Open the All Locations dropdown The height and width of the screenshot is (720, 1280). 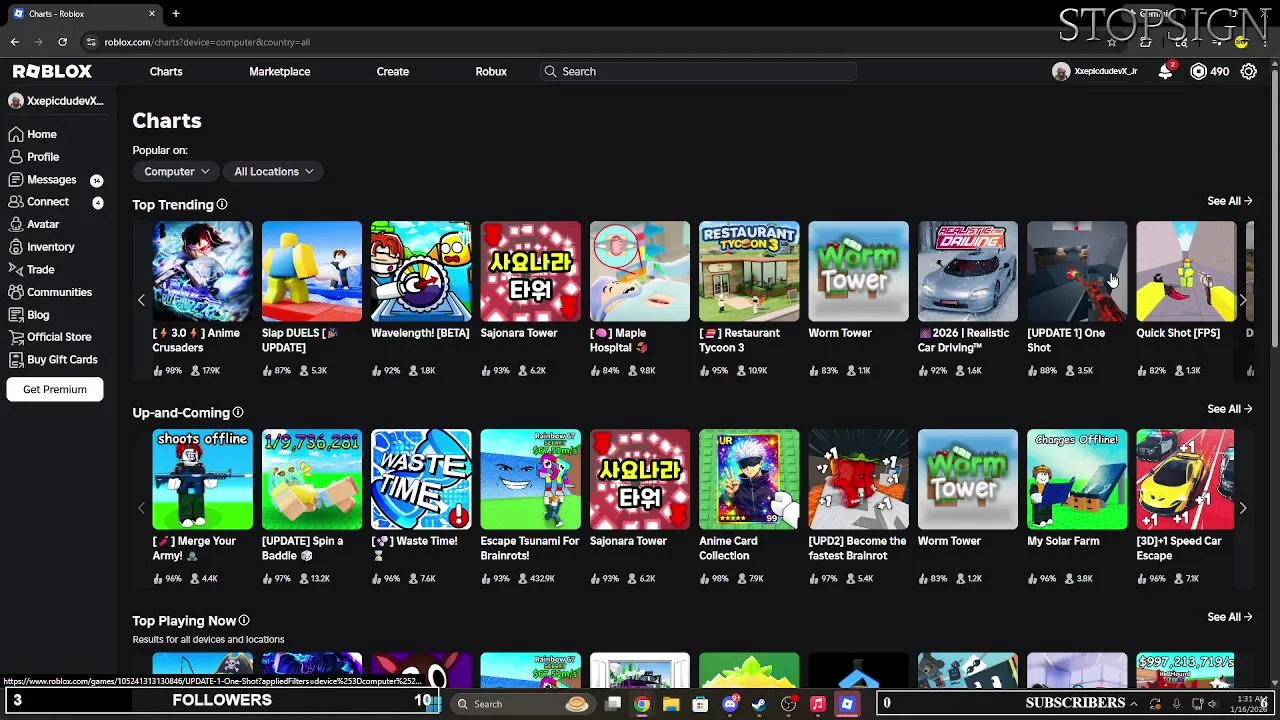tap(273, 172)
